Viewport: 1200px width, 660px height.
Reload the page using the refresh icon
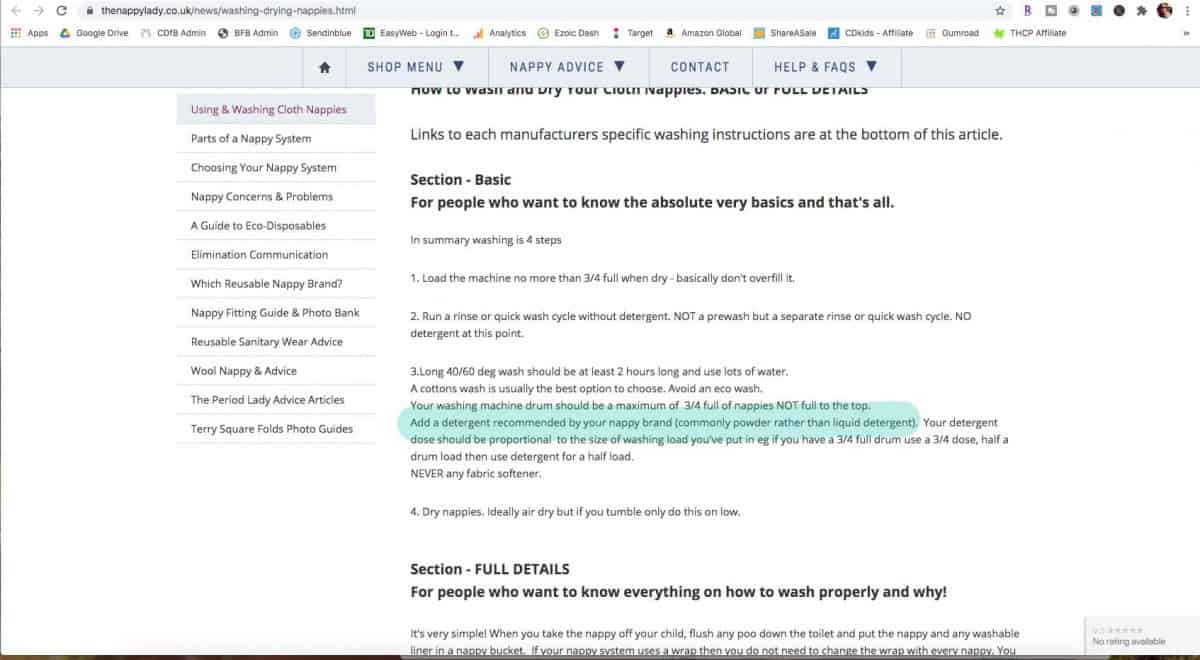coord(62,11)
